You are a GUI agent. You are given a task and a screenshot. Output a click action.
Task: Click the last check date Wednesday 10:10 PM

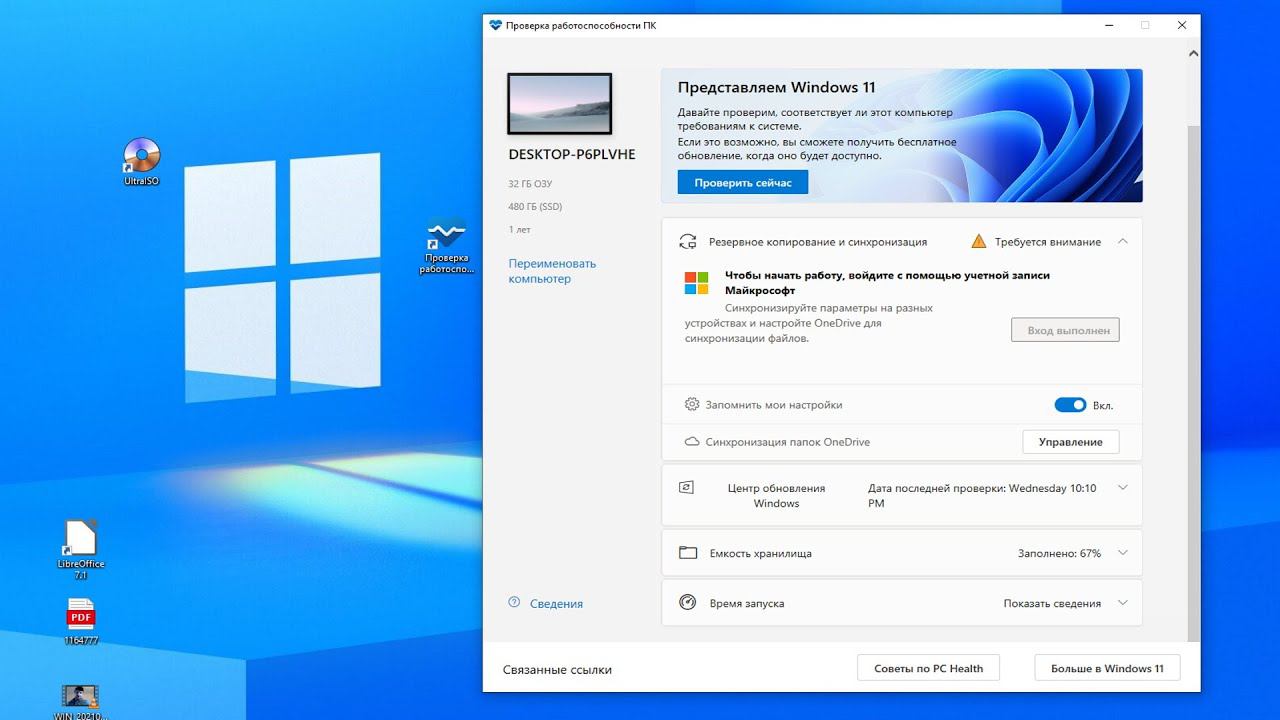(x=982, y=496)
